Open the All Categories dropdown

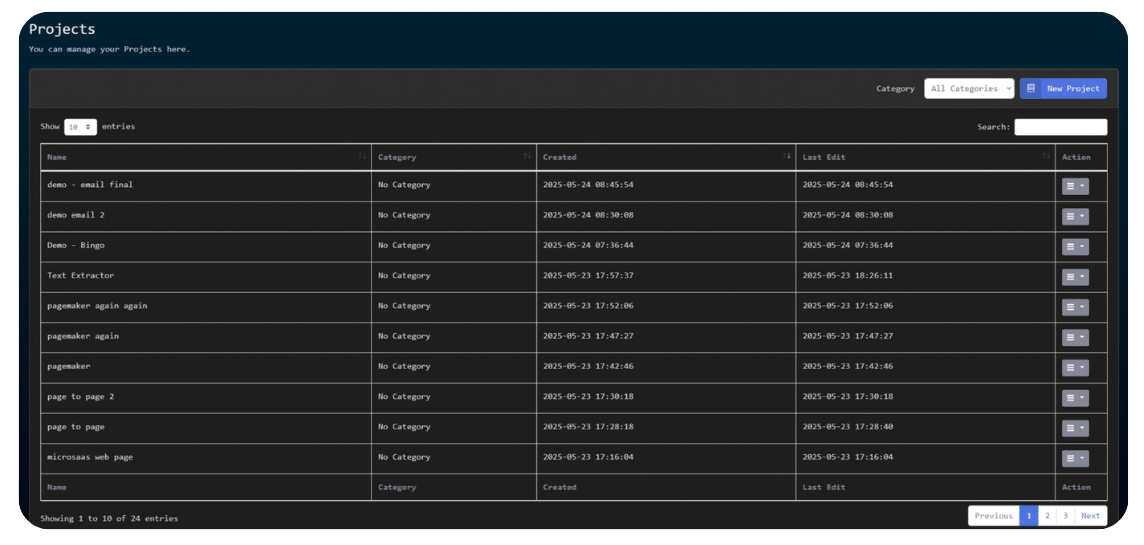(968, 89)
